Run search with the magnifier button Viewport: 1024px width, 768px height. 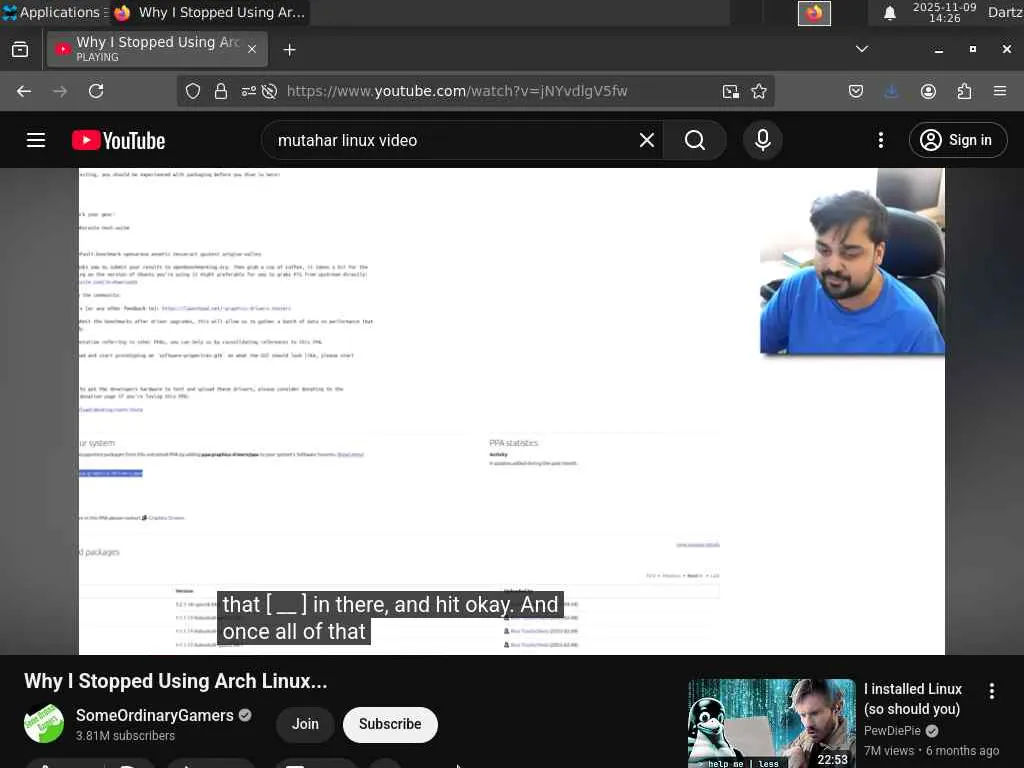[x=695, y=140]
